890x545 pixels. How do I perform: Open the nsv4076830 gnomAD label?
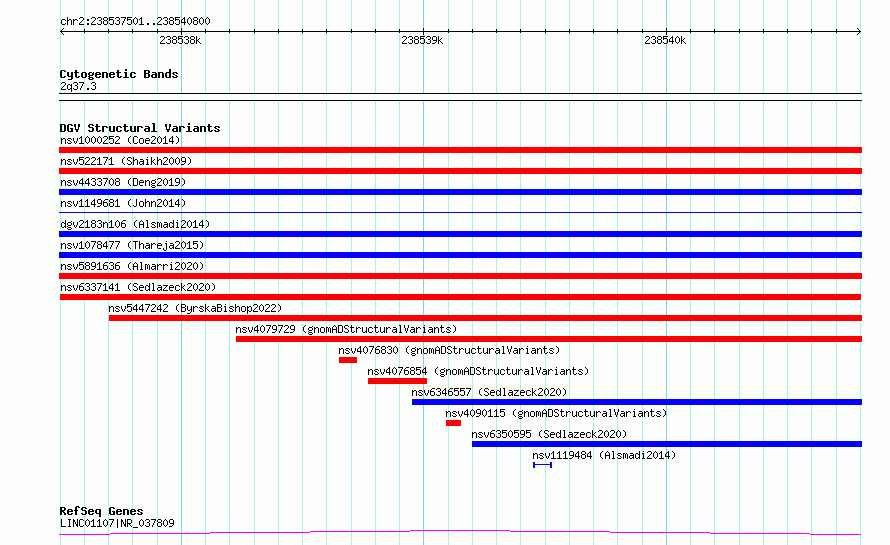point(449,350)
